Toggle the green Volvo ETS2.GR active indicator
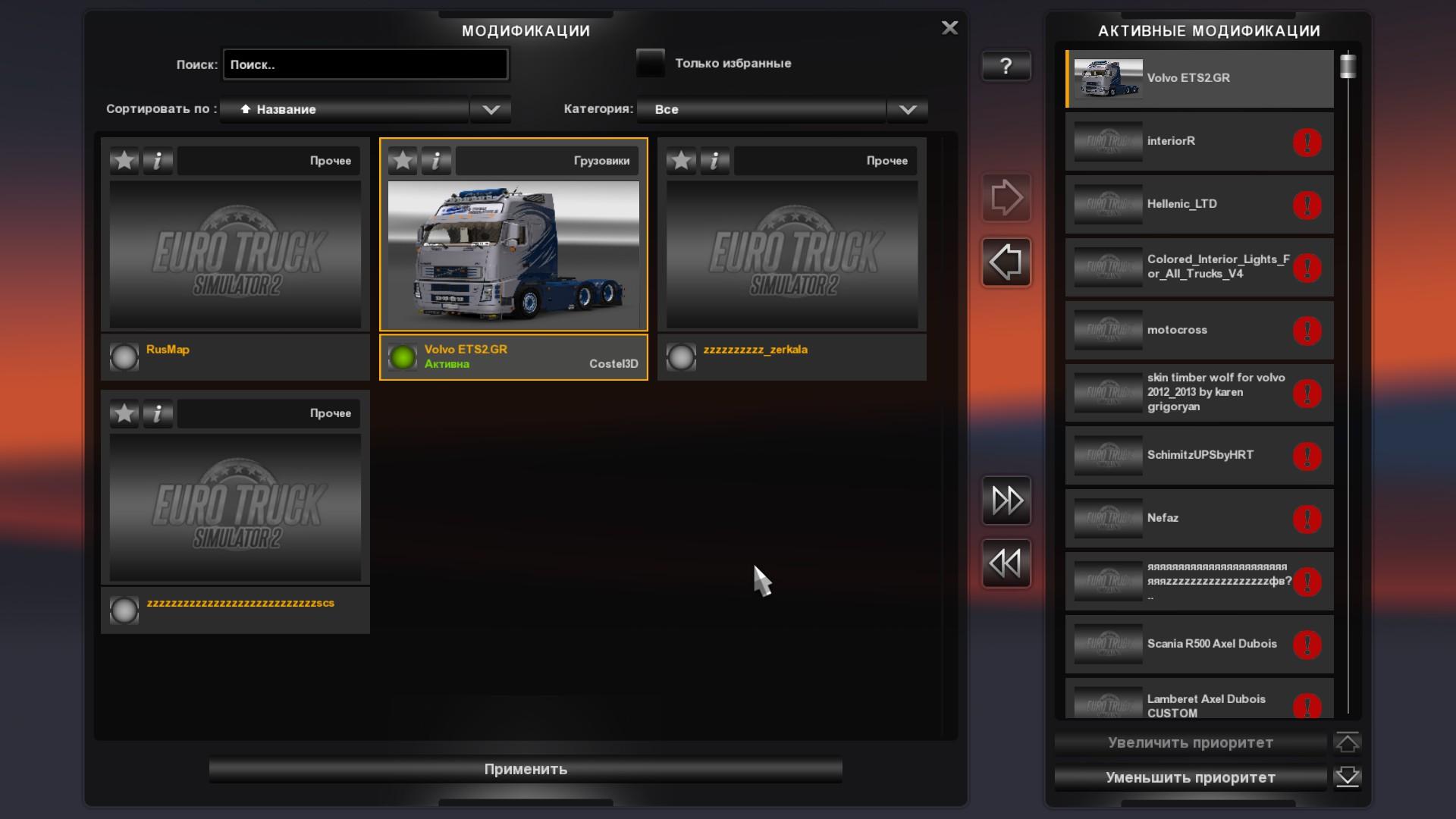 403,357
